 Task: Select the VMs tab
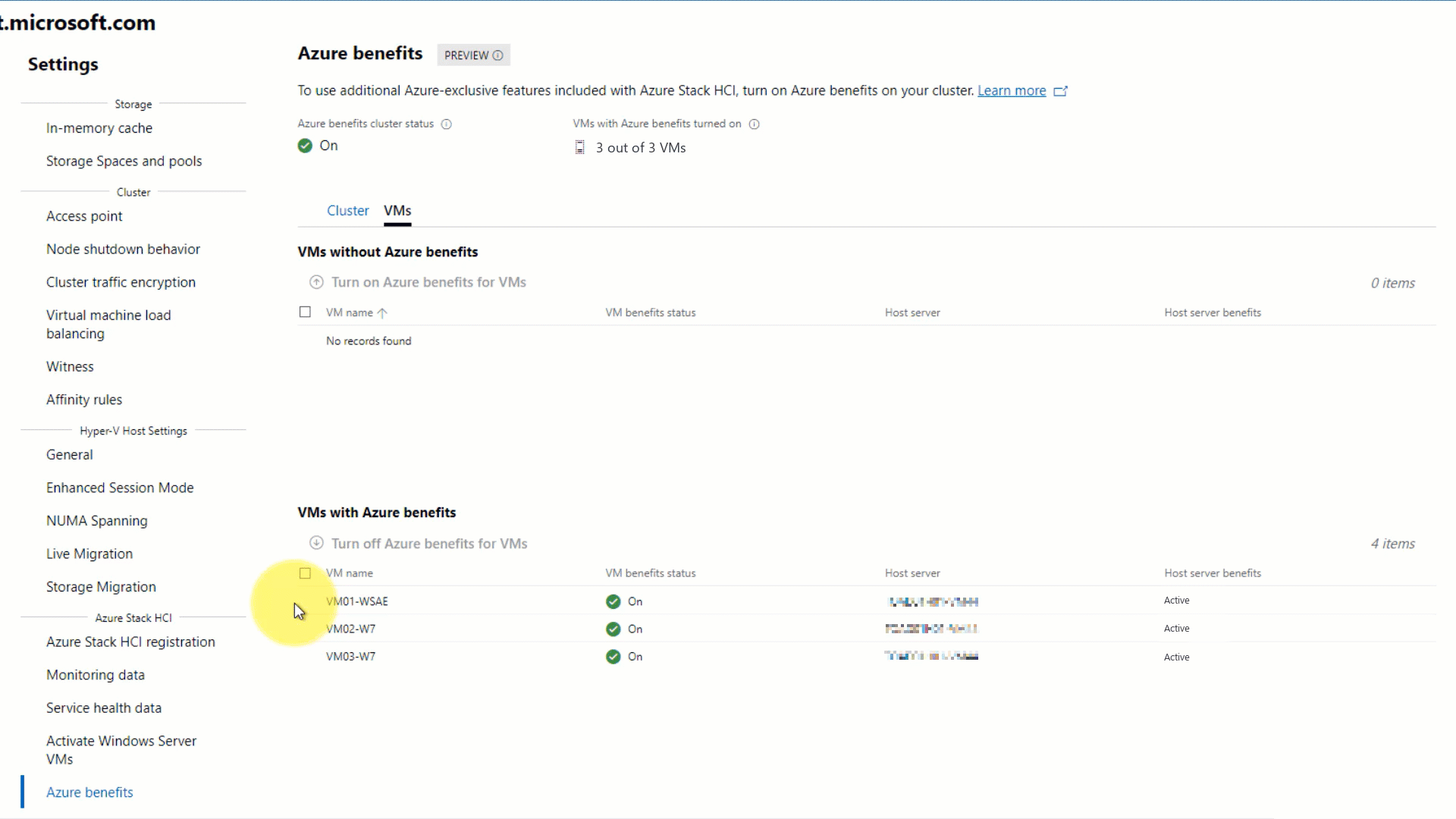398,210
